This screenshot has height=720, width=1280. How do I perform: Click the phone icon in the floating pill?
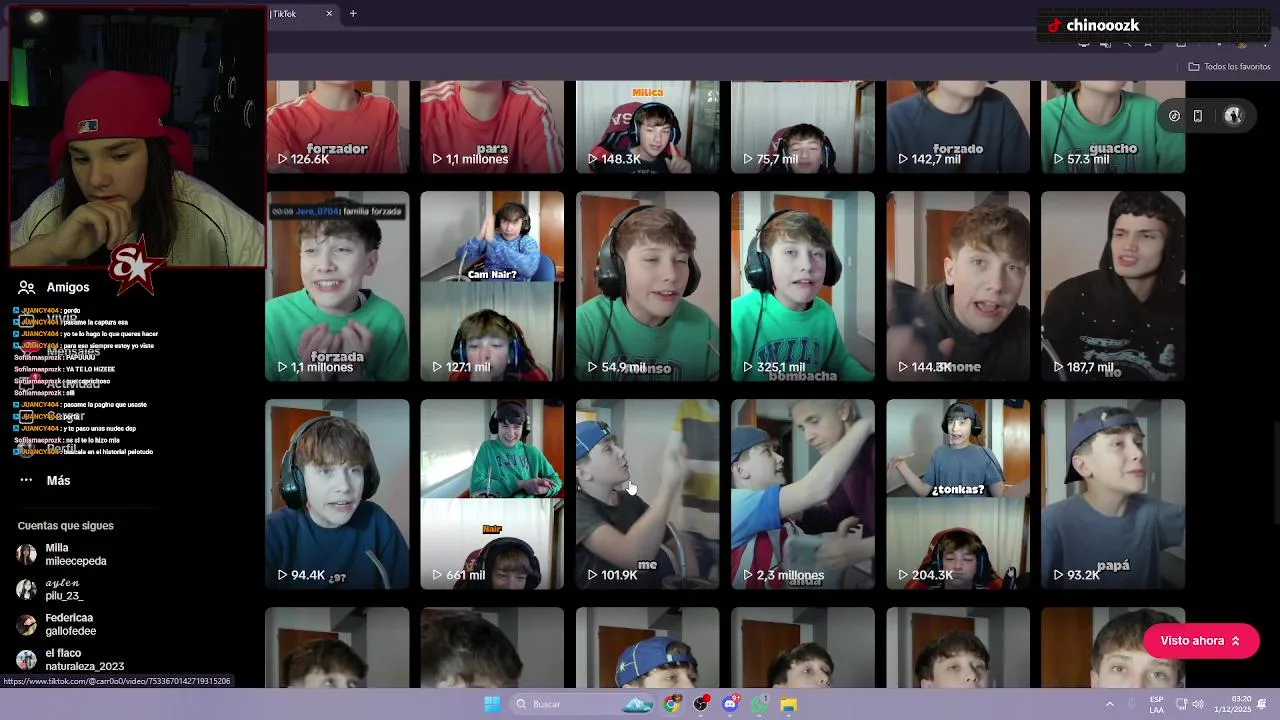point(1198,116)
